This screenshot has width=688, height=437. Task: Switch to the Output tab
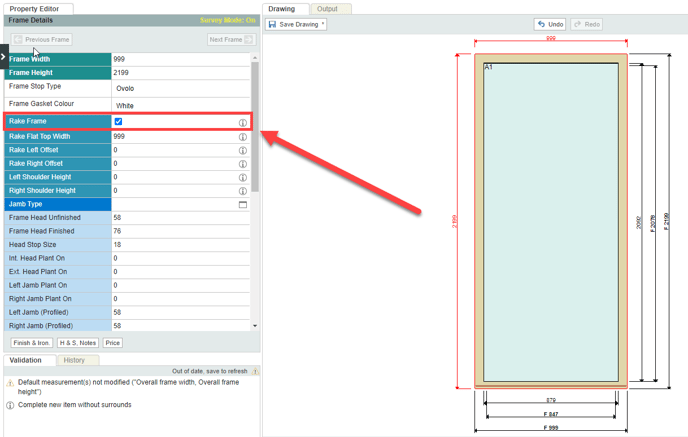(x=326, y=9)
